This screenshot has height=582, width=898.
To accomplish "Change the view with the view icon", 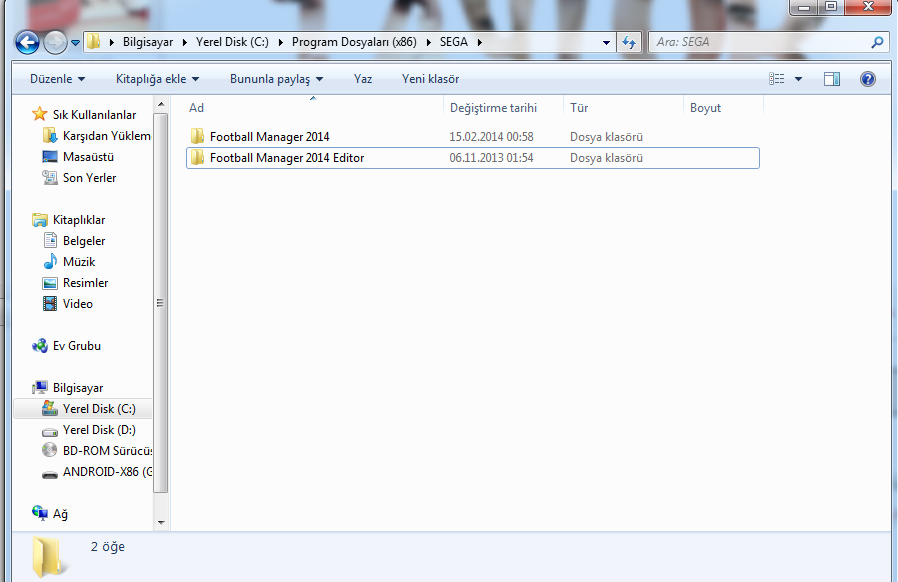I will click(777, 79).
